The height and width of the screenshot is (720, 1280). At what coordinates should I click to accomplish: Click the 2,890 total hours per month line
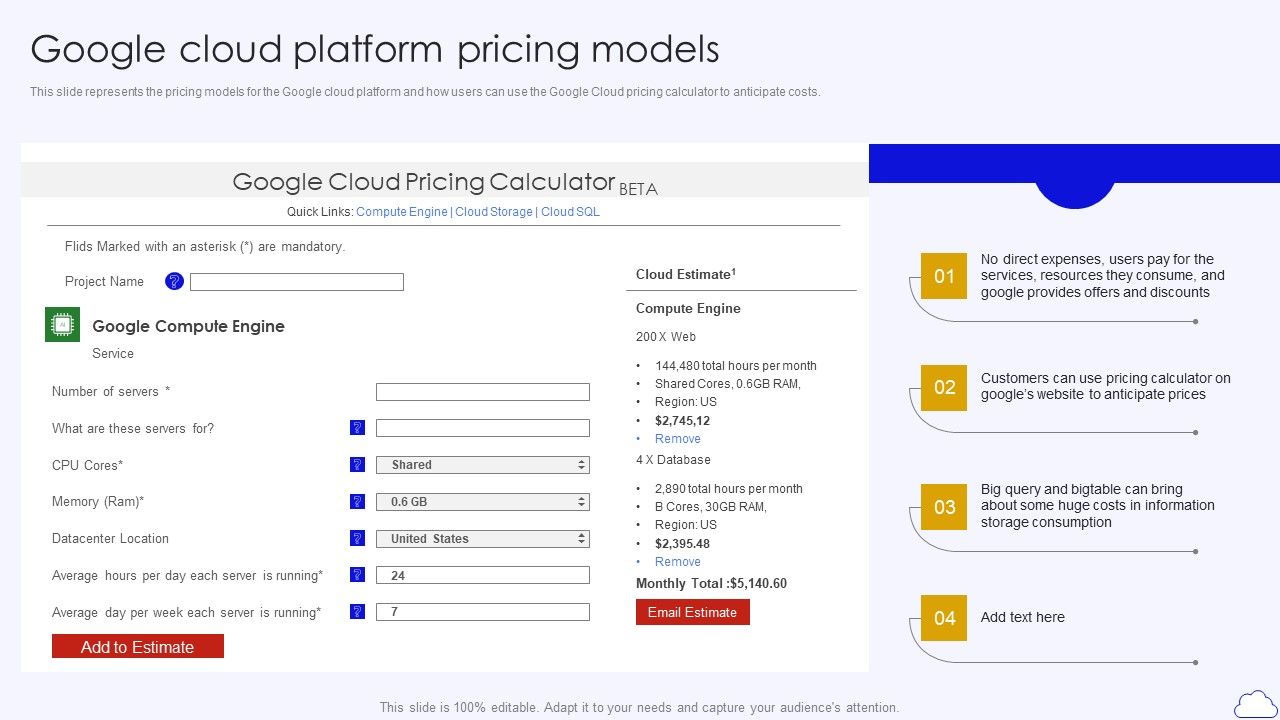(x=729, y=489)
